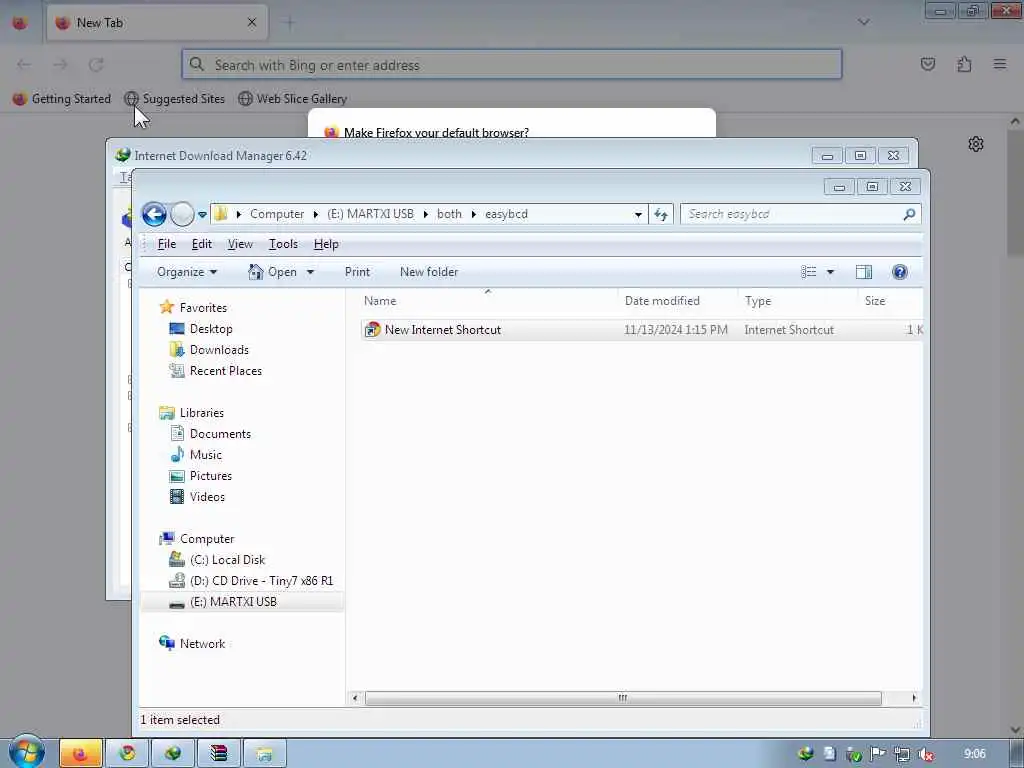Open the Tools menu in Explorer
The image size is (1024, 768).
[x=283, y=244]
